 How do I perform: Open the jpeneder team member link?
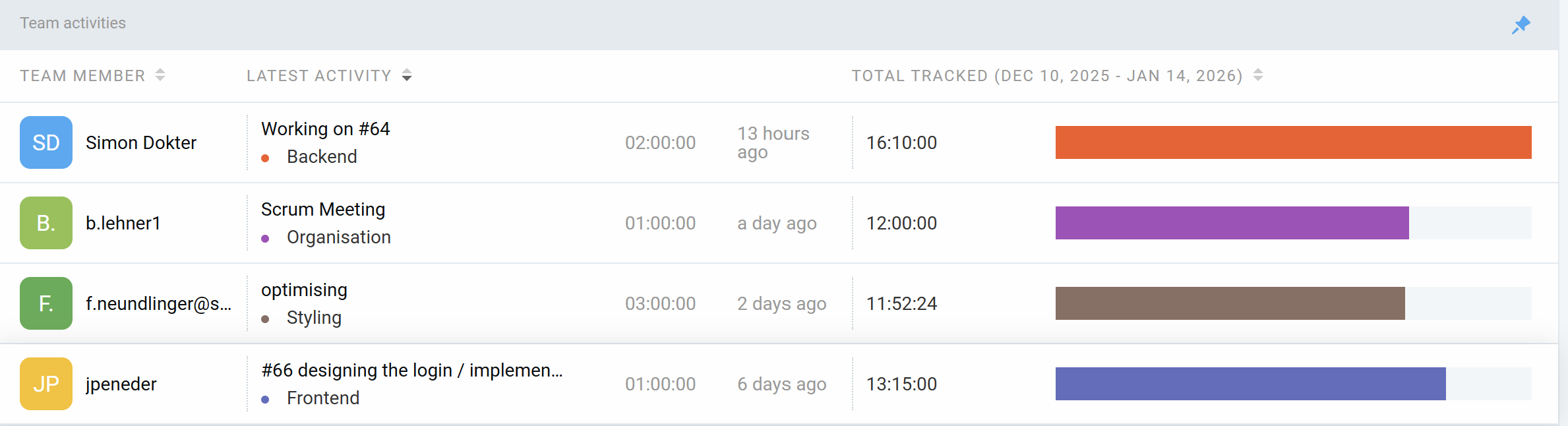point(121,384)
